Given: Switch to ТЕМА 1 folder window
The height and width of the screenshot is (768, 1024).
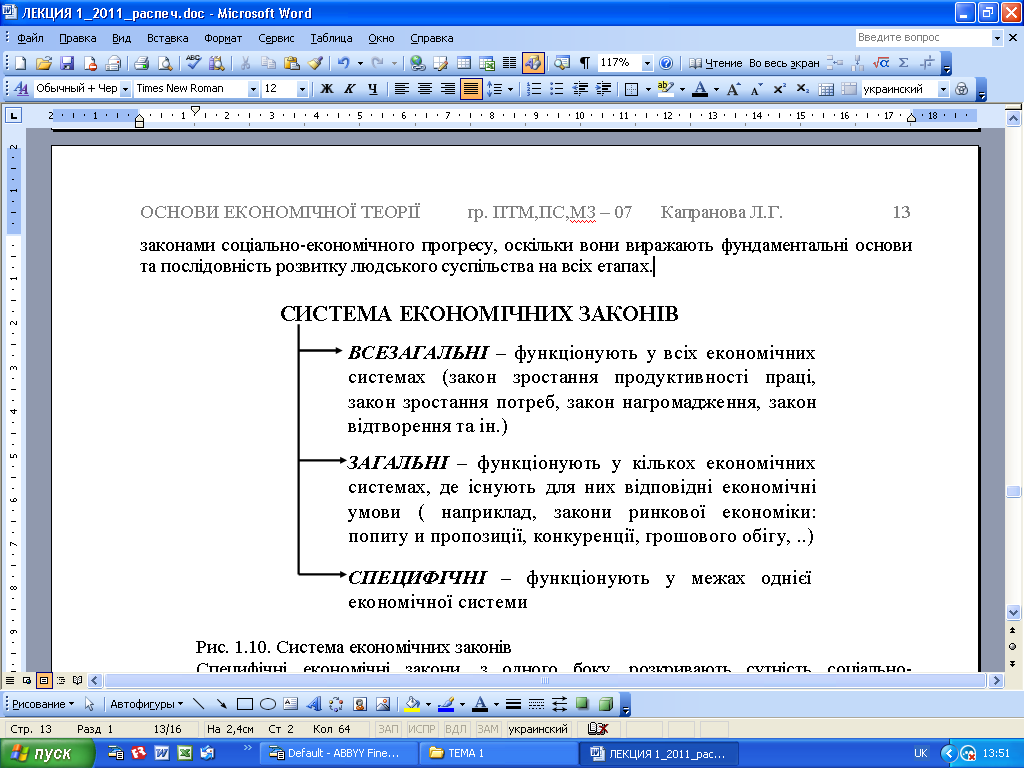Looking at the screenshot, I should [x=498, y=753].
